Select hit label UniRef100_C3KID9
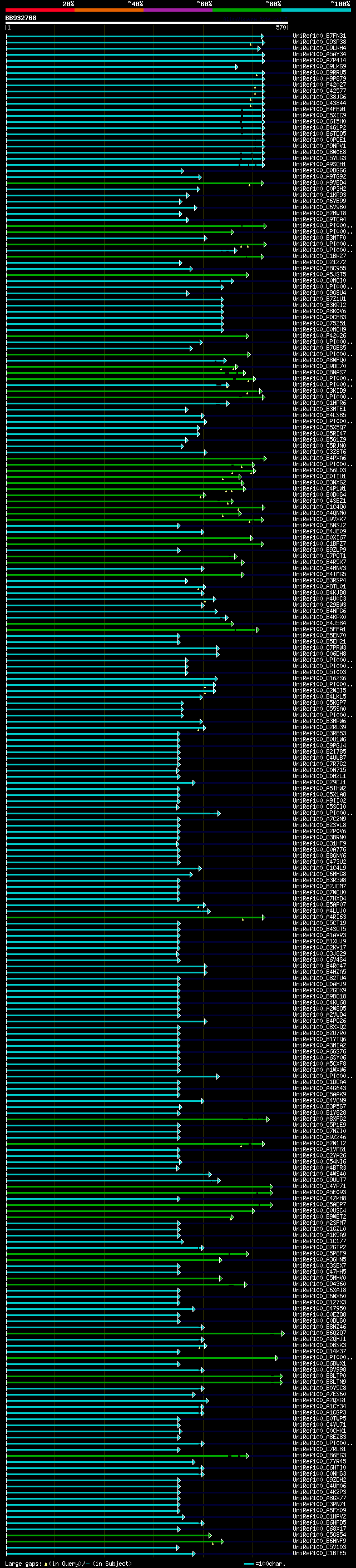 [319, 391]
